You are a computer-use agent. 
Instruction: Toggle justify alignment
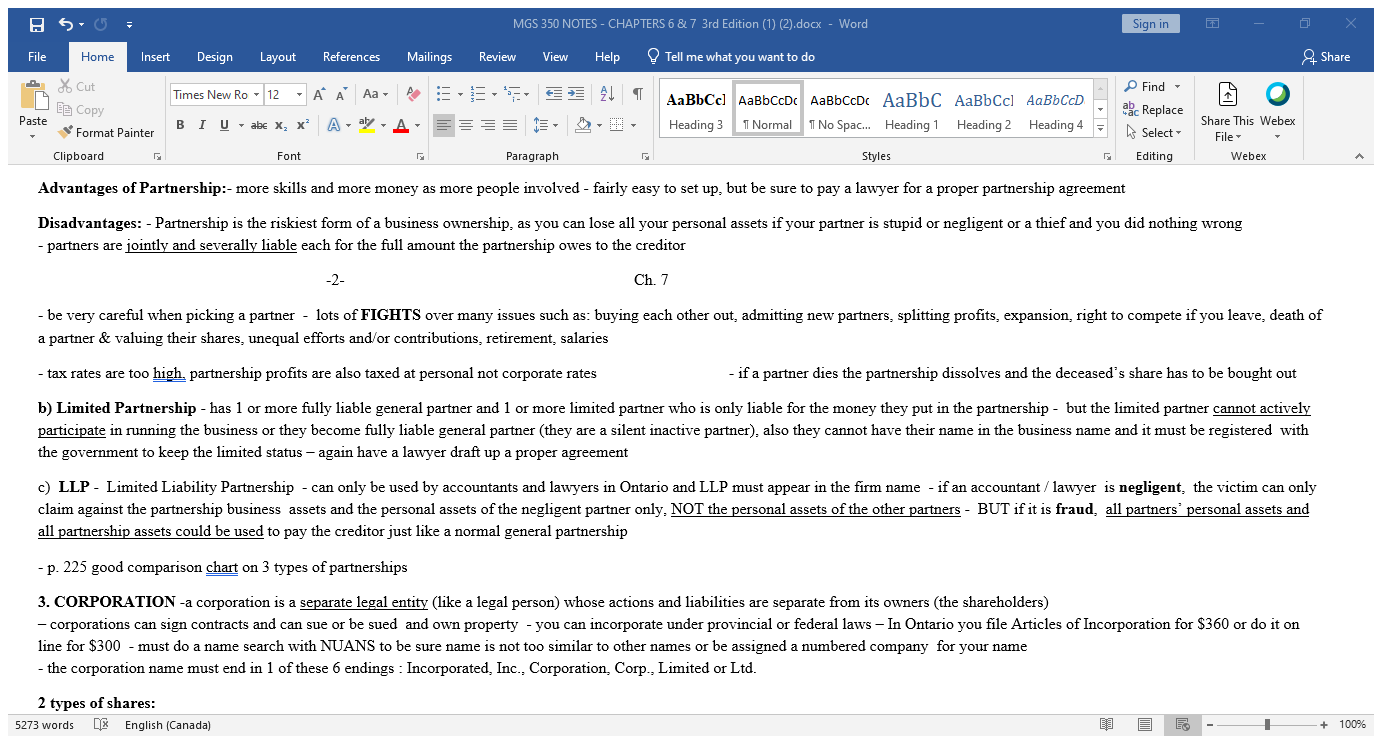coord(510,124)
